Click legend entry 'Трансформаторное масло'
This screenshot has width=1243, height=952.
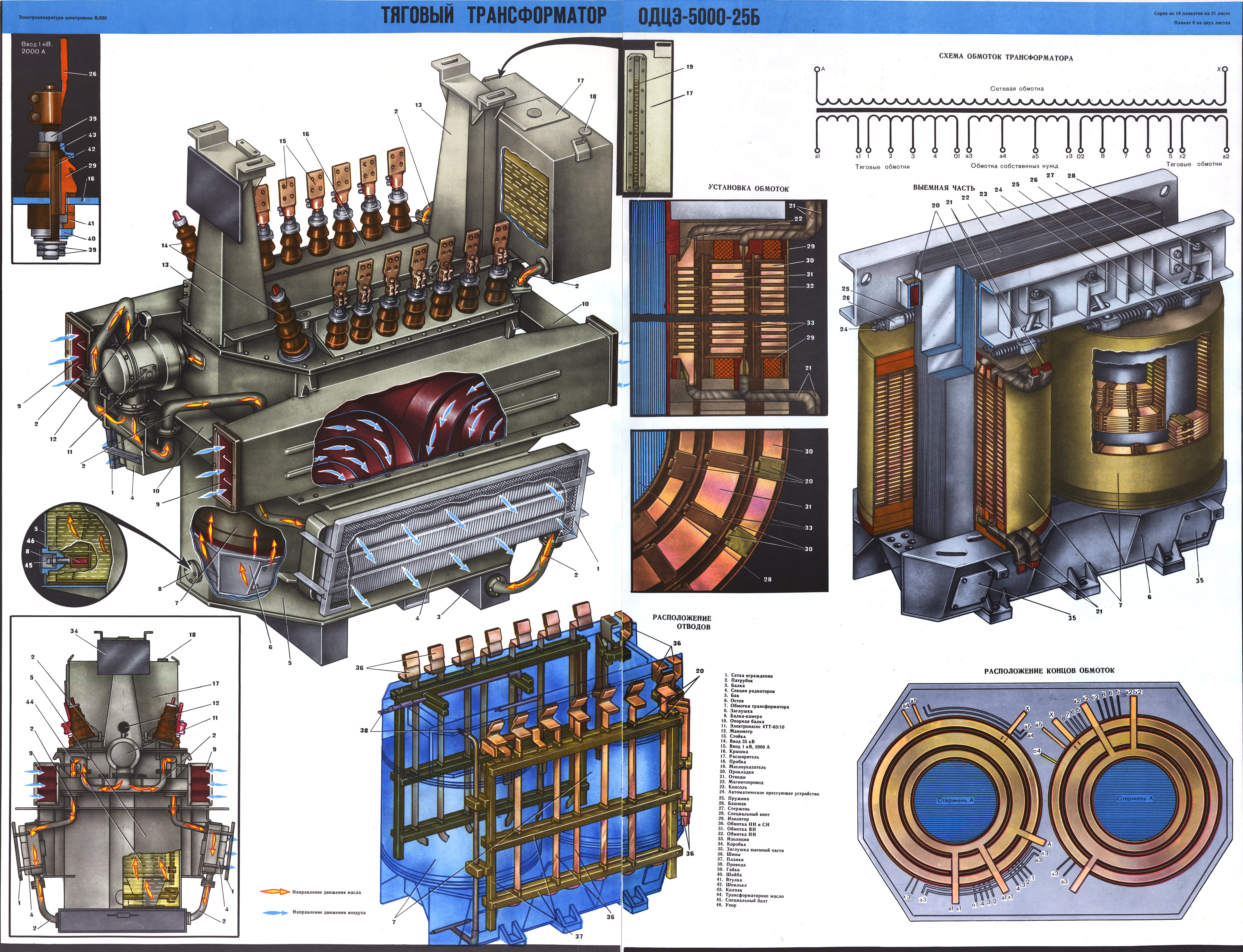click(755, 896)
